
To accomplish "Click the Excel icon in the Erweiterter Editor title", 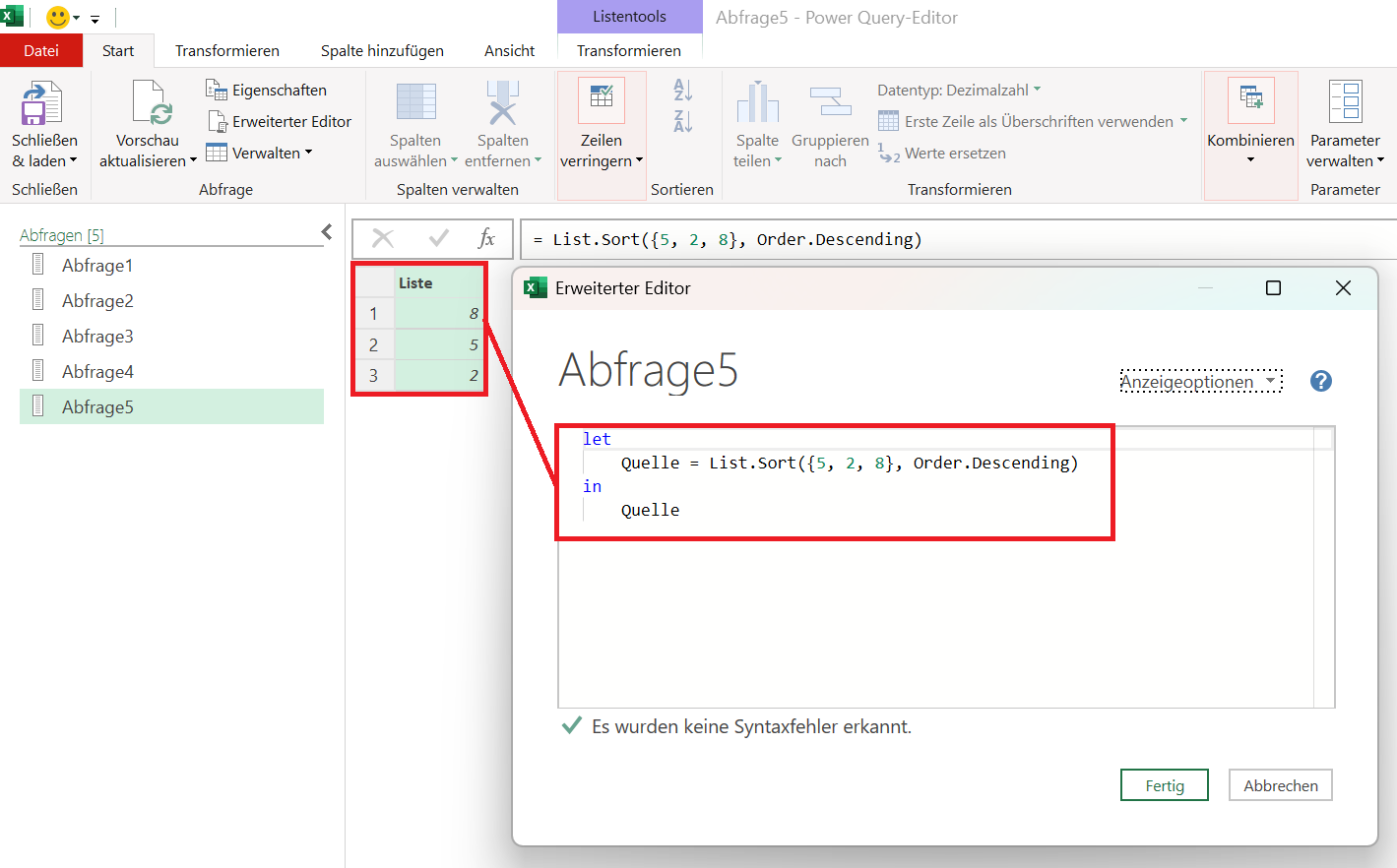I will pos(535,287).
